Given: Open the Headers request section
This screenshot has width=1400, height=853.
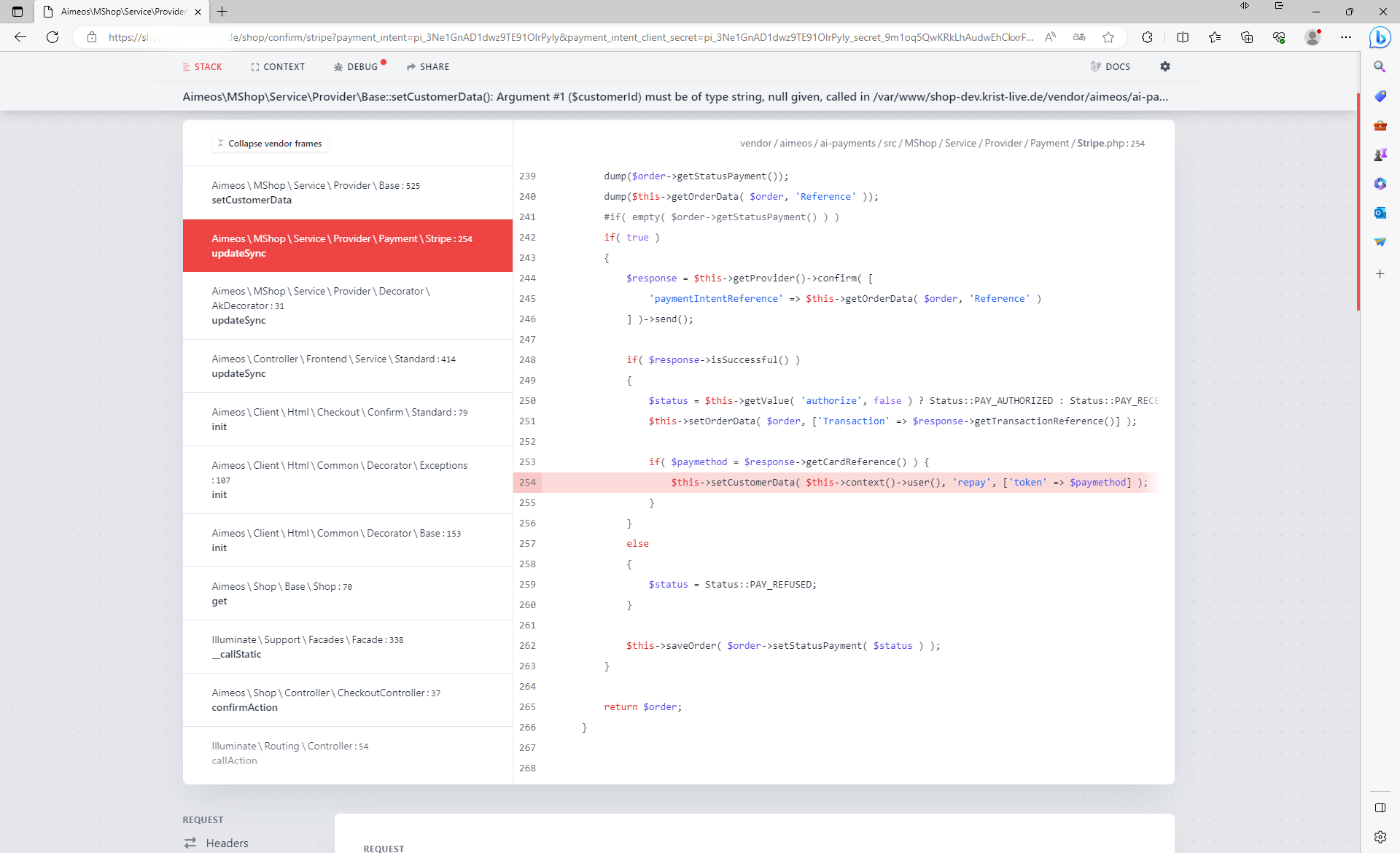Looking at the screenshot, I should (x=226, y=843).
